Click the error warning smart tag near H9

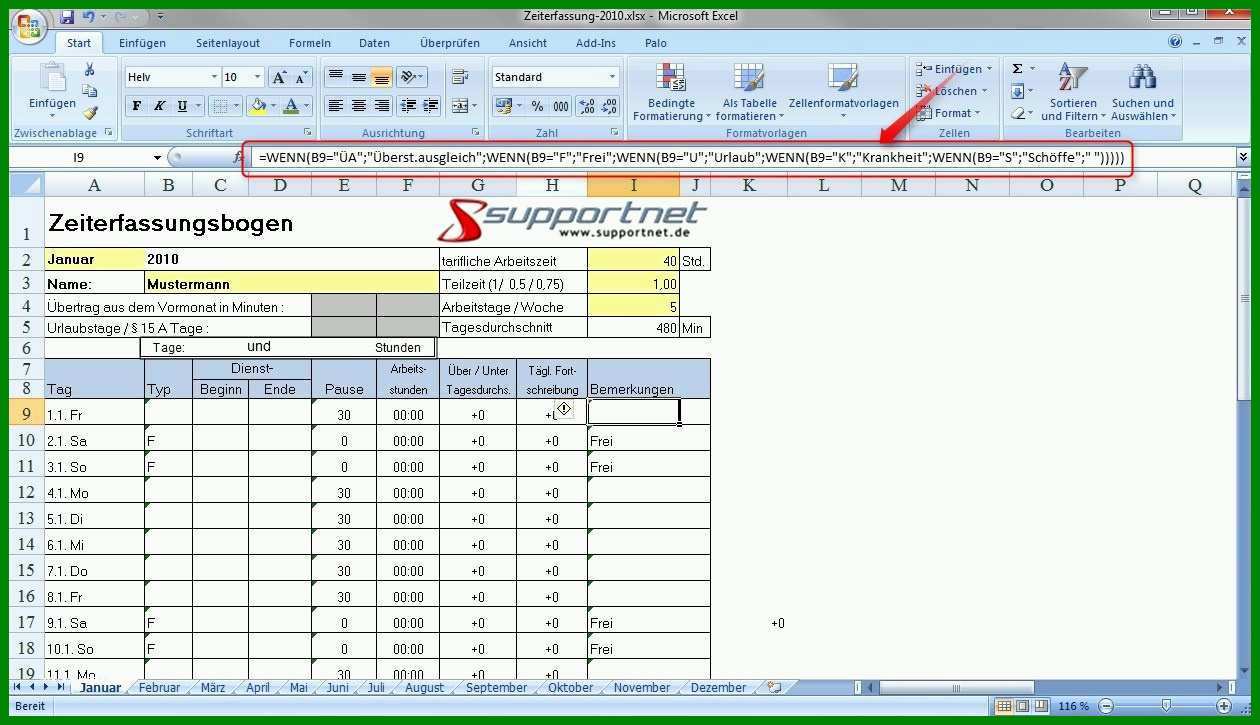pos(564,409)
